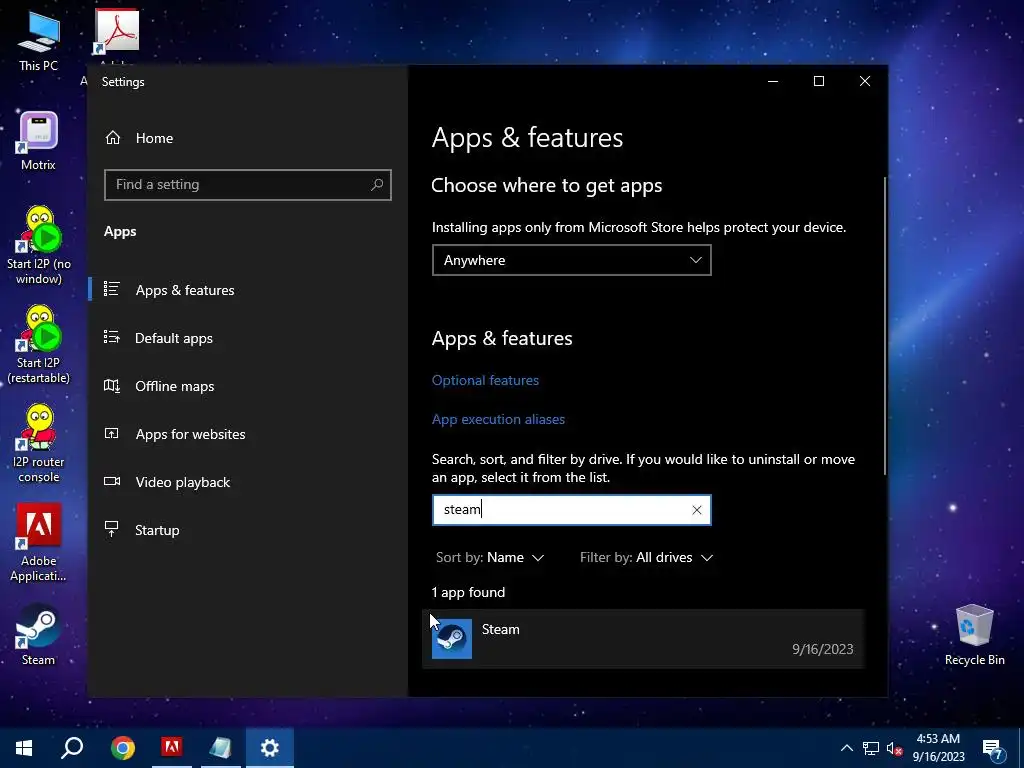
Task: Select the I2P router console shortcut
Action: (x=39, y=444)
